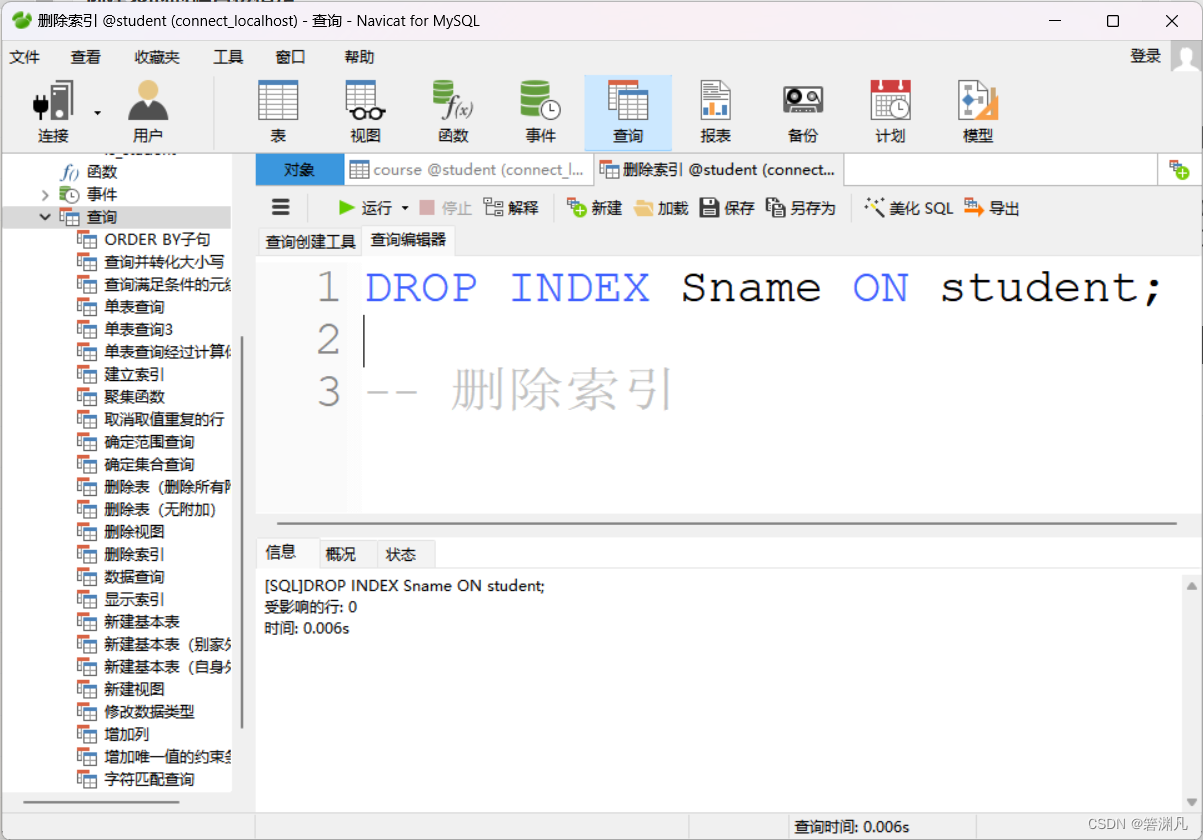Viewport: 1203px width, 840px height.
Task: Export results with 导出
Action: pyautogui.click(x=992, y=208)
